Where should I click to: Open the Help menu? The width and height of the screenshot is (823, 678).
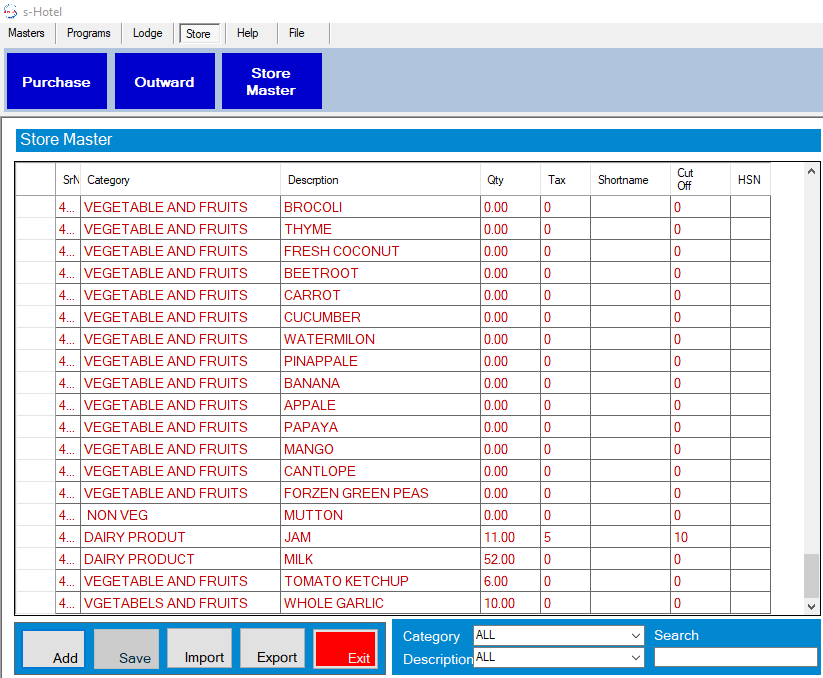pyautogui.click(x=248, y=33)
